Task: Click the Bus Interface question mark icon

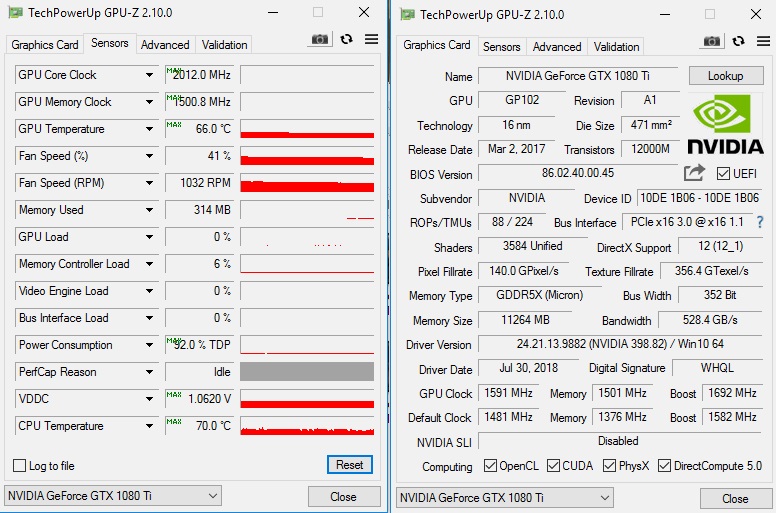Action: [760, 222]
